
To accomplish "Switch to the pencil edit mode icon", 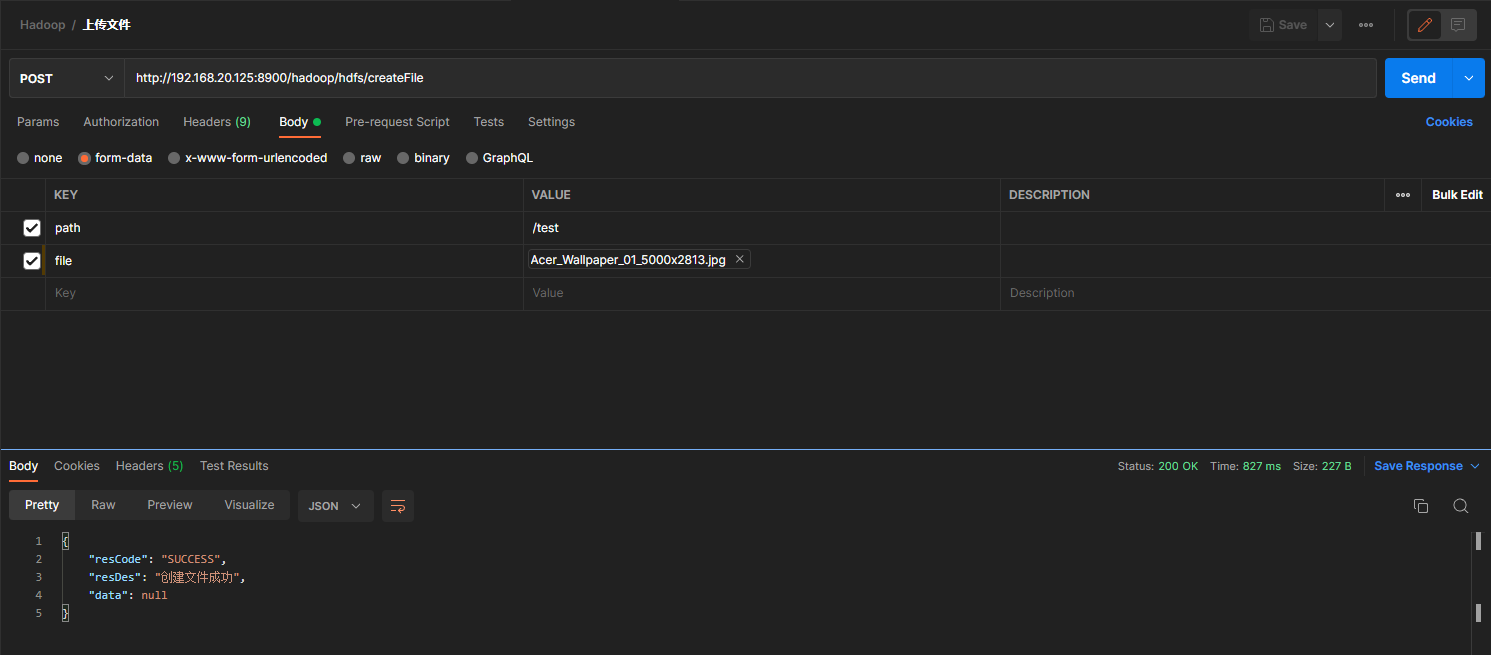I will pyautogui.click(x=1425, y=25).
